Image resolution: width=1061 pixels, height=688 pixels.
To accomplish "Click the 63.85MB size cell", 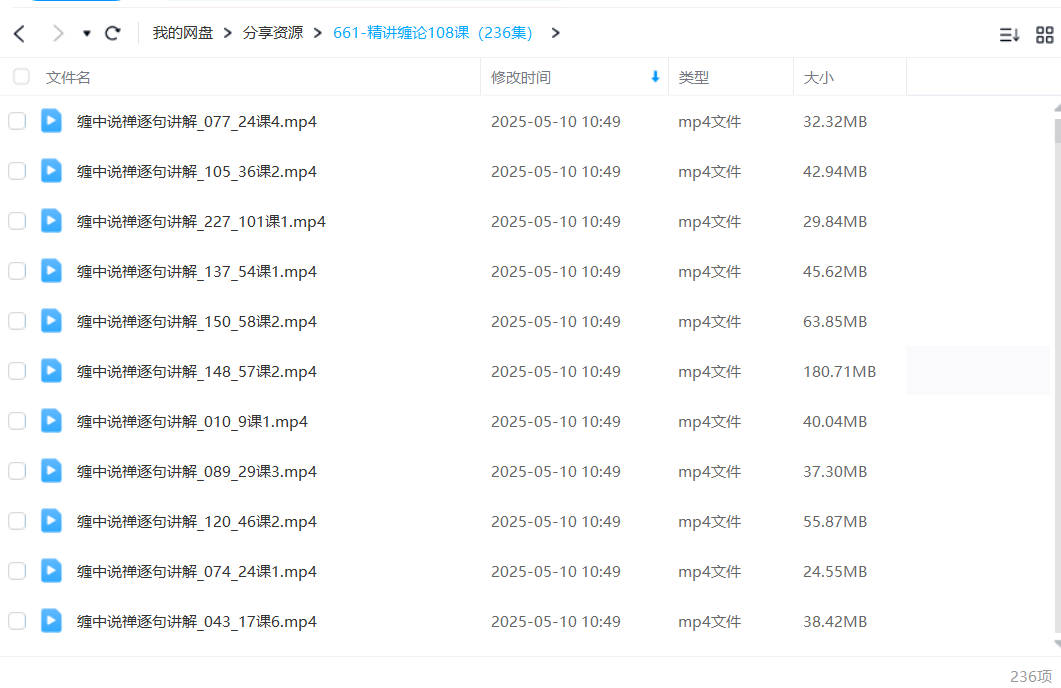I will point(835,321).
